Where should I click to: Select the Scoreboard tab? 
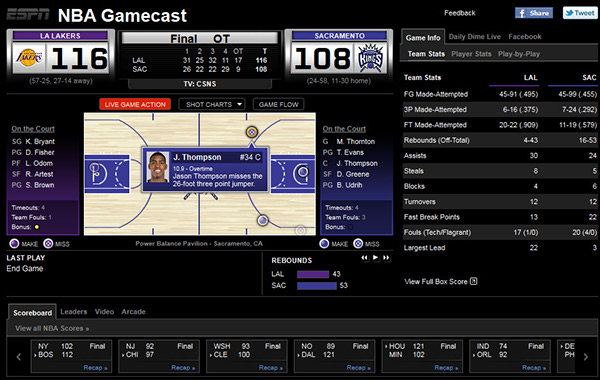33,313
